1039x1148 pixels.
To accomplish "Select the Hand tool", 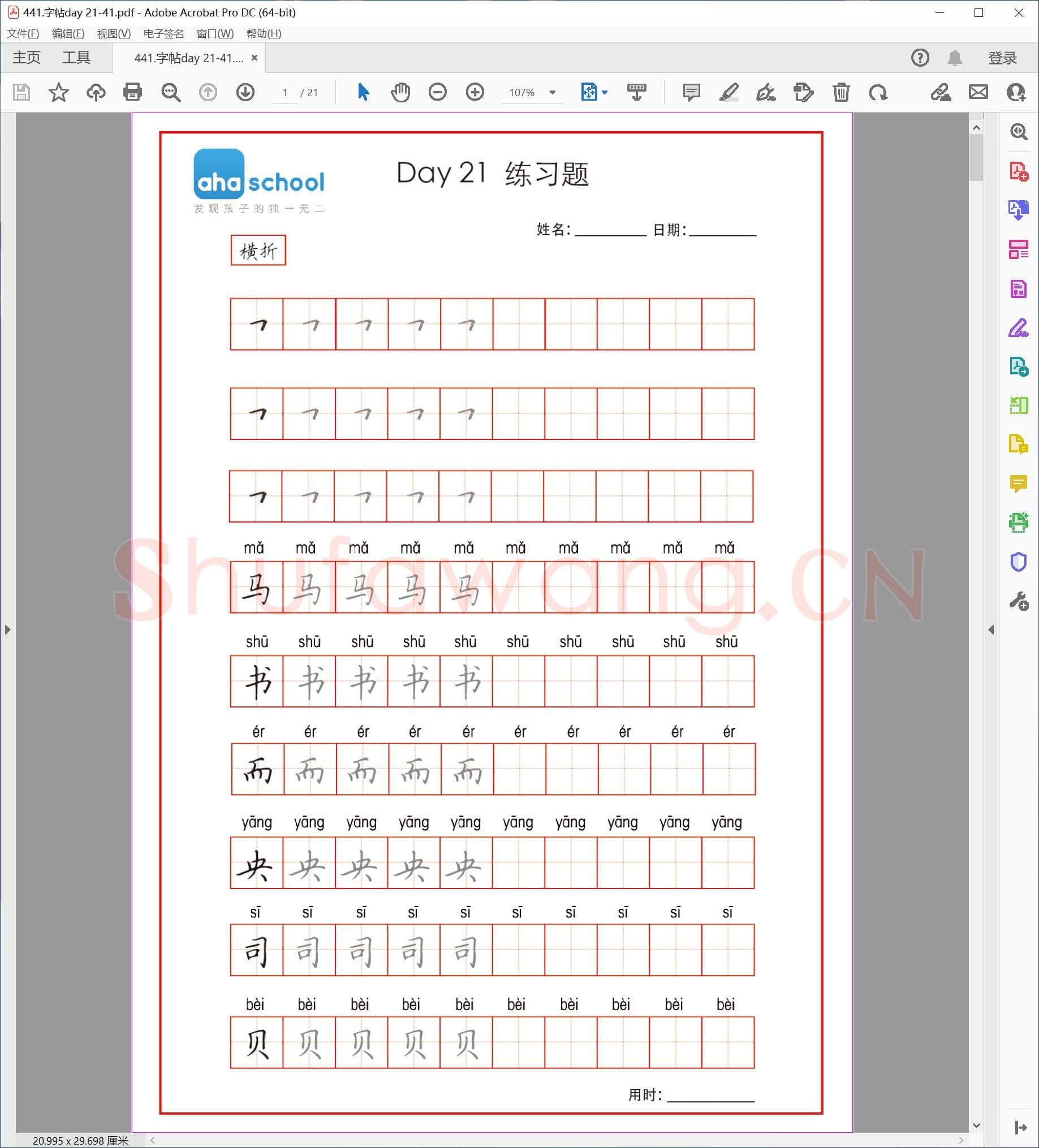I will [400, 92].
